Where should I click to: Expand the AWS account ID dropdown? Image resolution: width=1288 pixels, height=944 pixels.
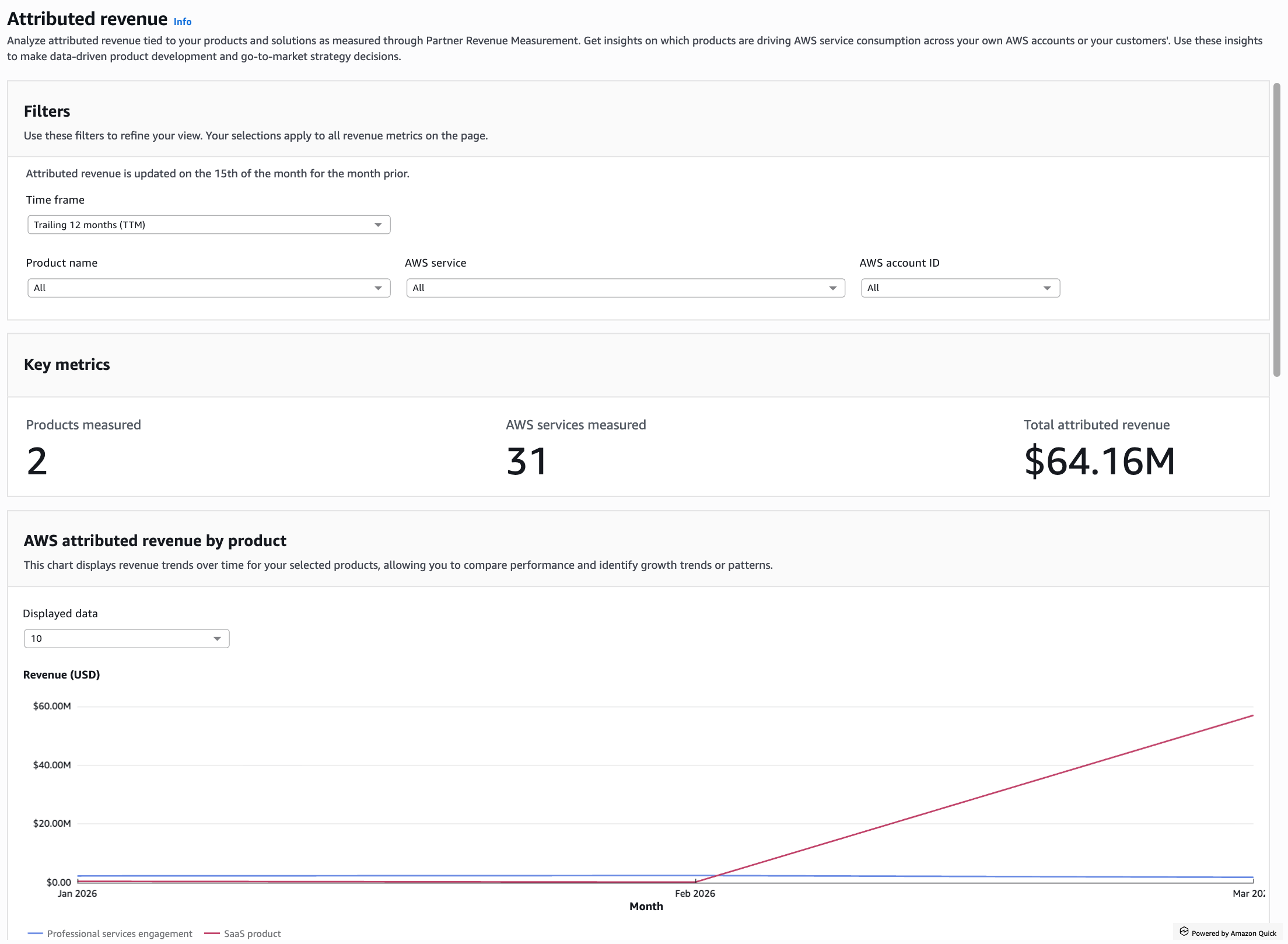tap(960, 288)
